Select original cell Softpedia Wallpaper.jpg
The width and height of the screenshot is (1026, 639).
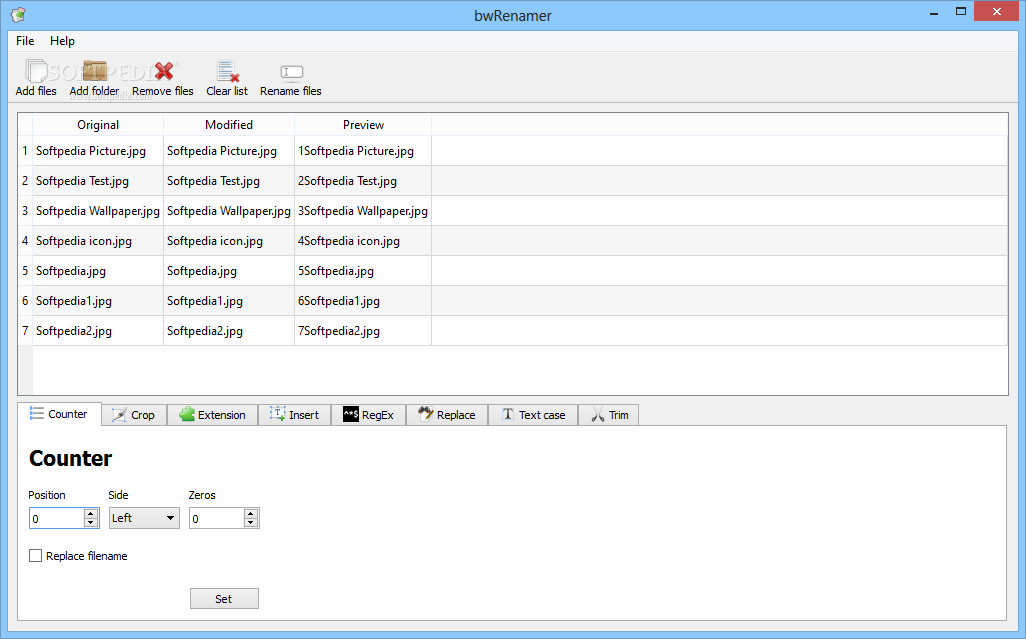pyautogui.click(x=98, y=211)
